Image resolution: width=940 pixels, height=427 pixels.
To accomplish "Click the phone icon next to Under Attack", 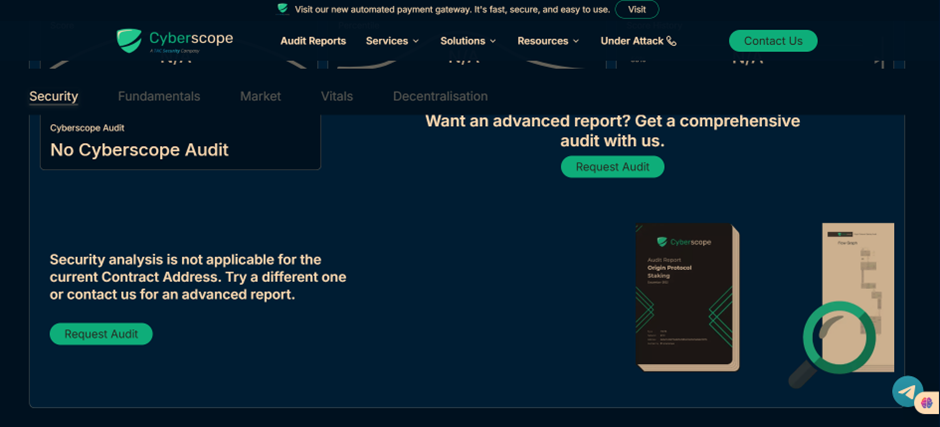I will click(x=671, y=41).
